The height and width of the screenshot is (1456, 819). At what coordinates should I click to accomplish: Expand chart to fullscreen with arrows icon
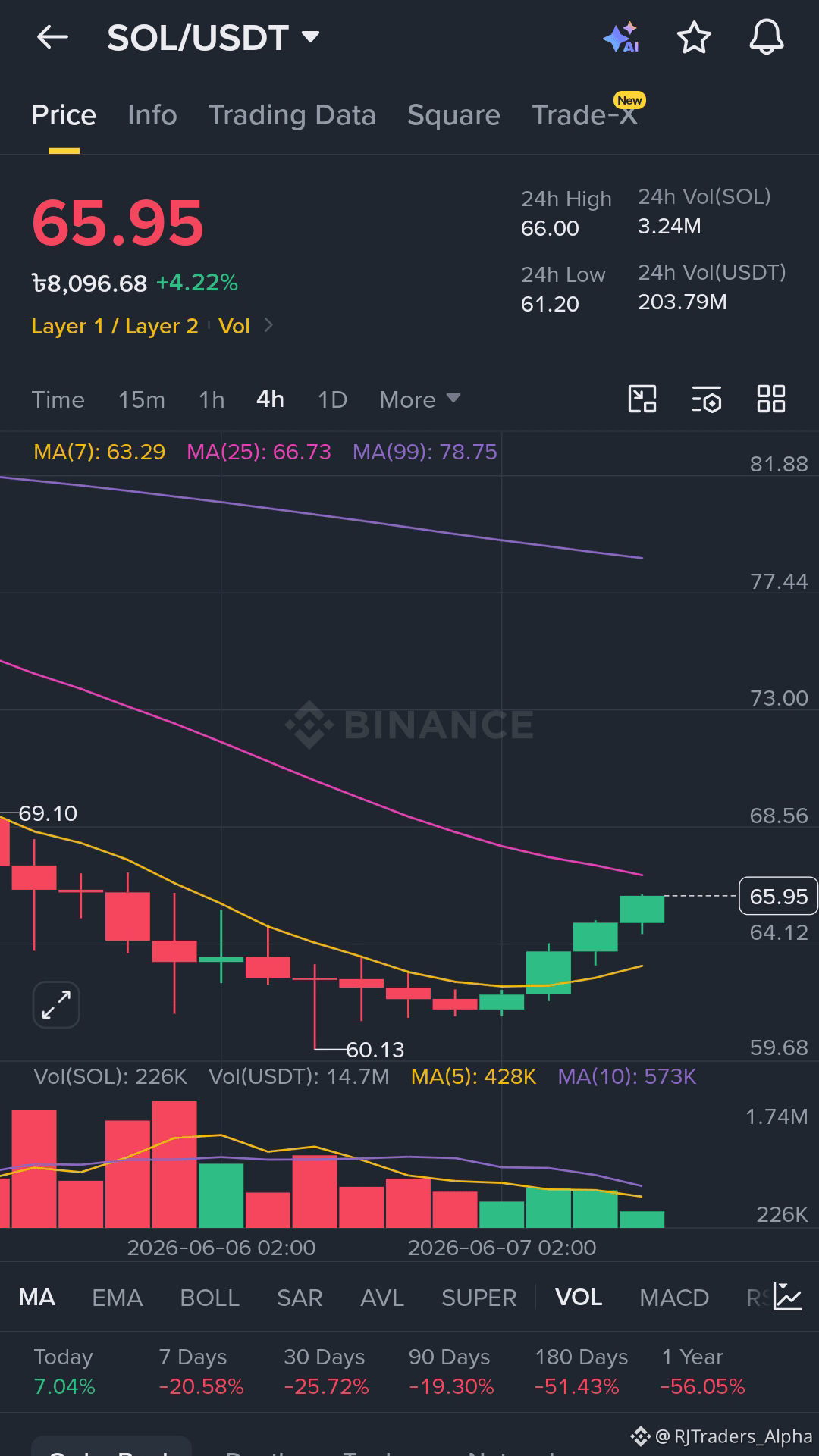tap(56, 1005)
